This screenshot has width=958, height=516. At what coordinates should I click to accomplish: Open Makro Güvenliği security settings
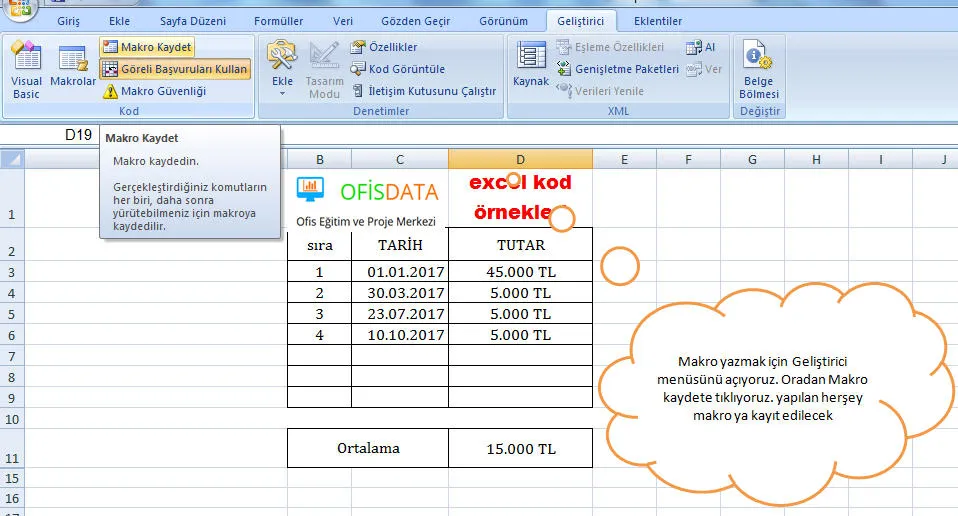pyautogui.click(x=154, y=91)
